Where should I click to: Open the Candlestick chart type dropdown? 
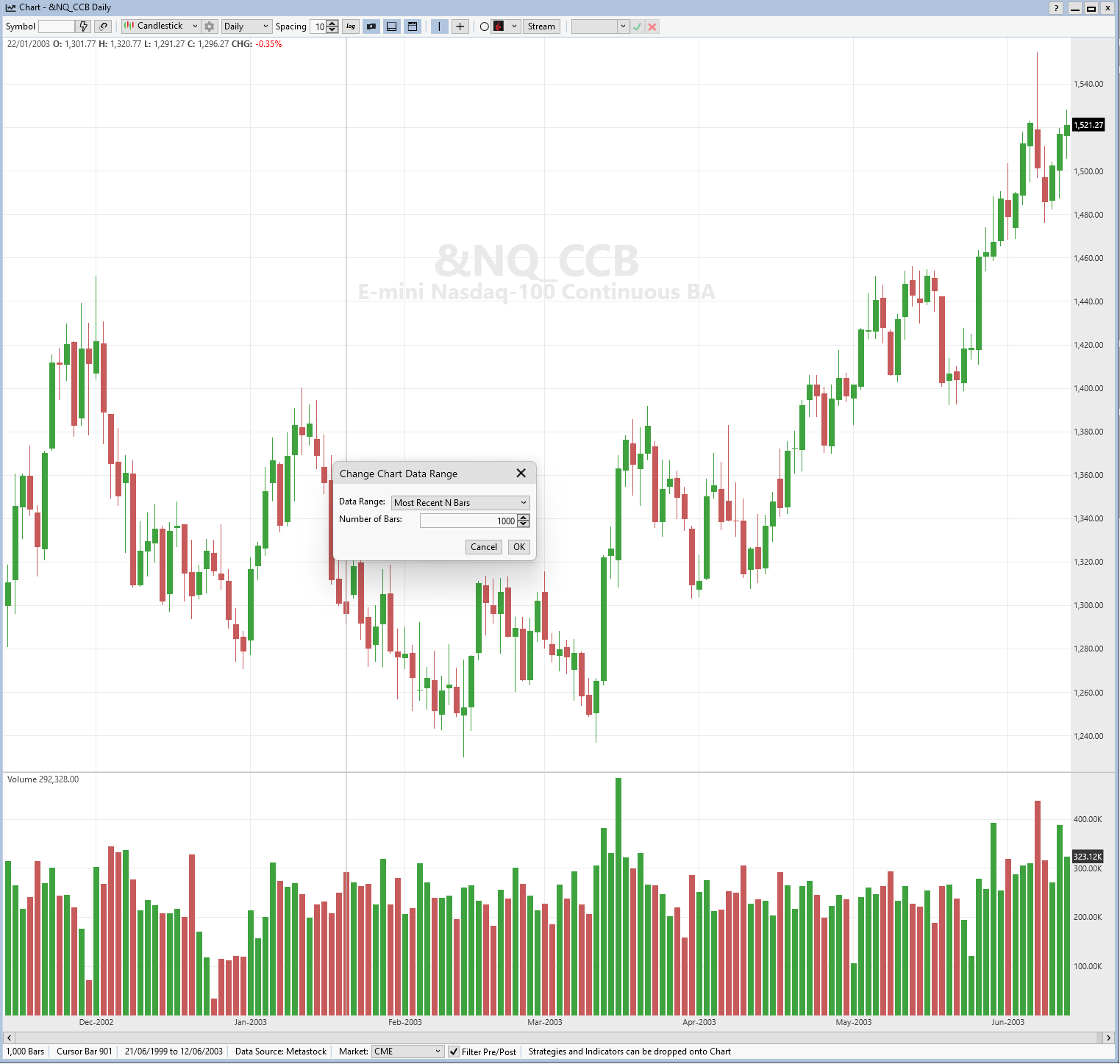pyautogui.click(x=161, y=26)
